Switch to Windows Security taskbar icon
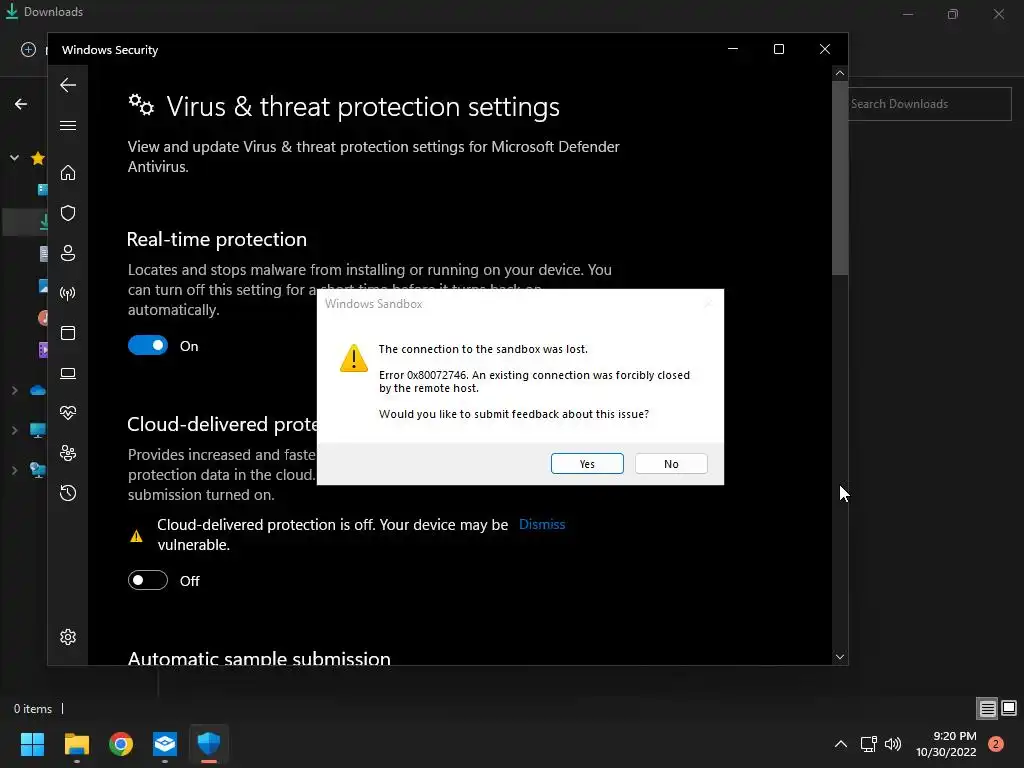This screenshot has width=1024, height=768. [209, 744]
